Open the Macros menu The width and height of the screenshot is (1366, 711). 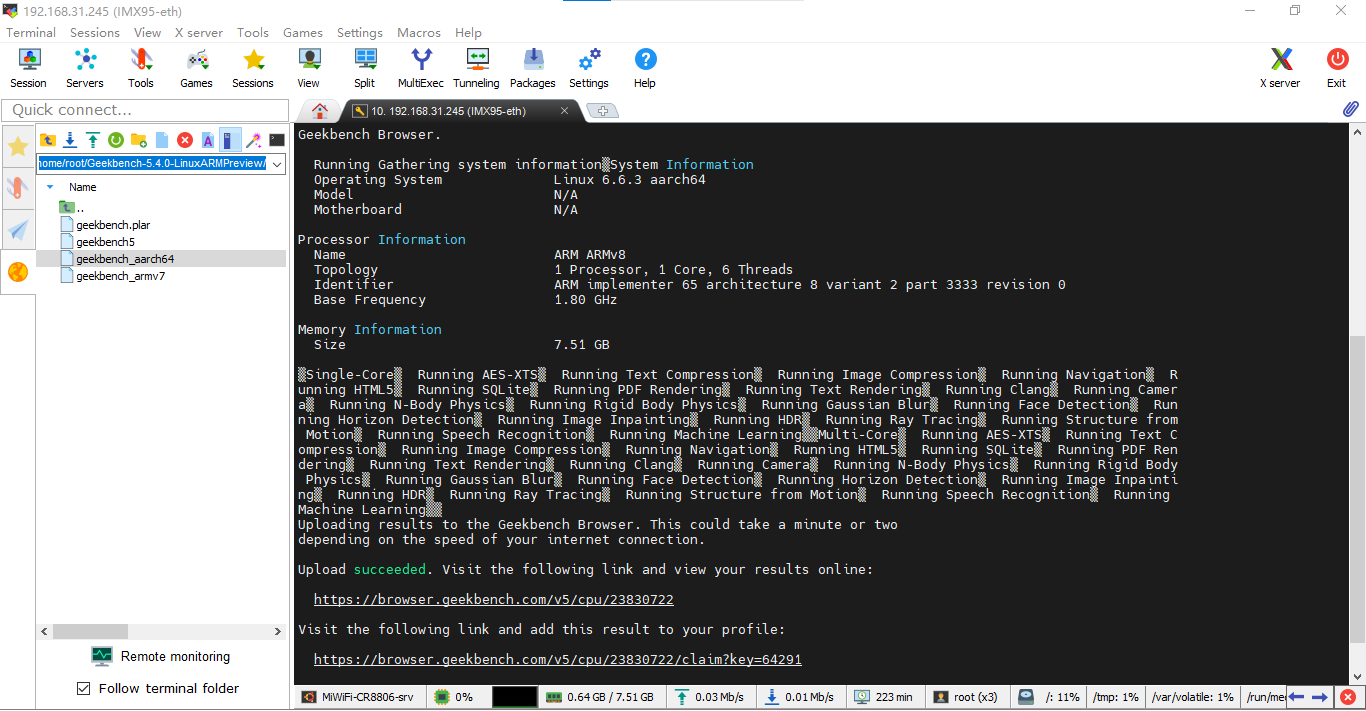tap(419, 32)
